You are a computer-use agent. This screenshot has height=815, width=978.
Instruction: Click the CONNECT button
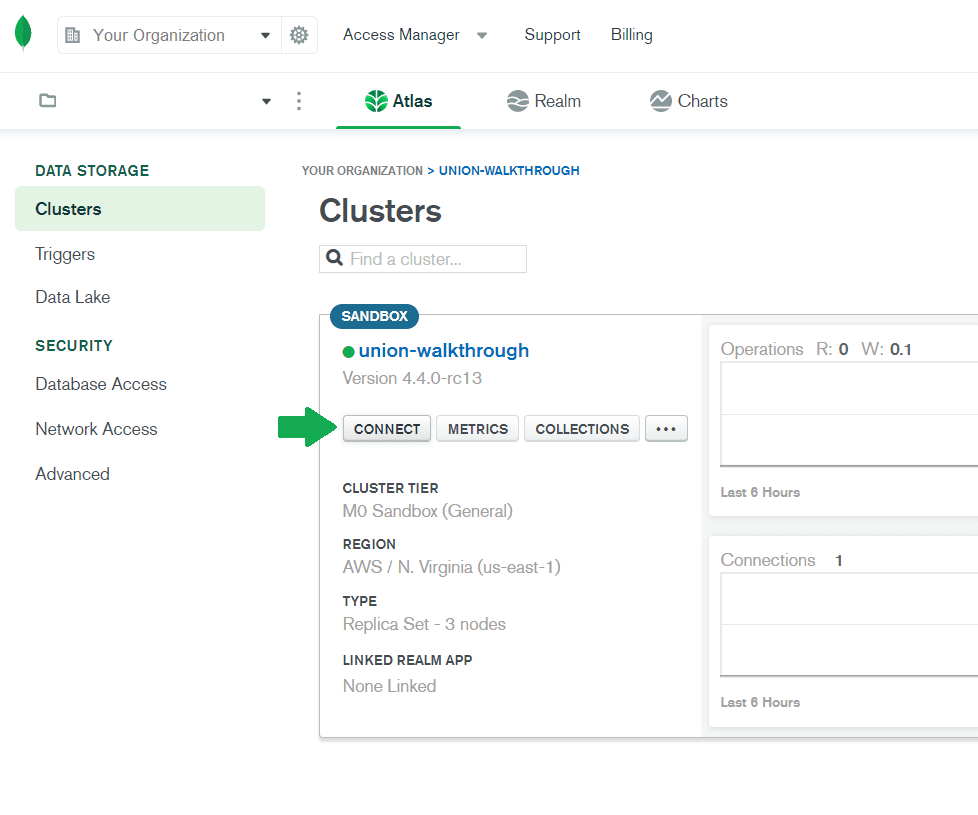[386, 428]
